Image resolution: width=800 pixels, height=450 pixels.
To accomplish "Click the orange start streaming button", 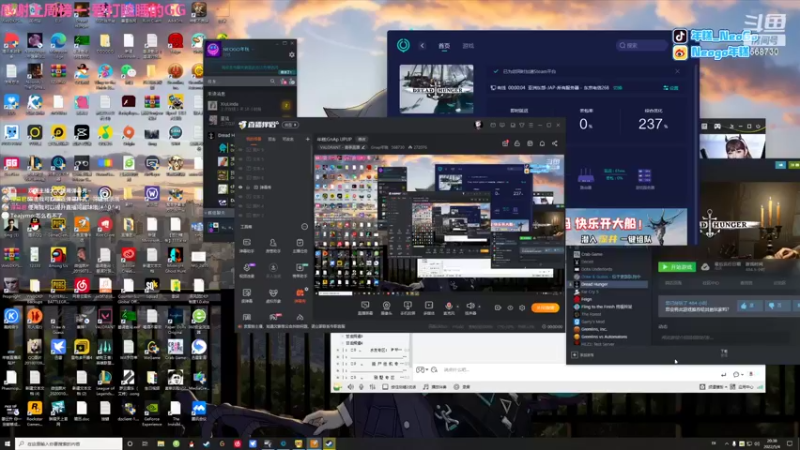I will (545, 308).
